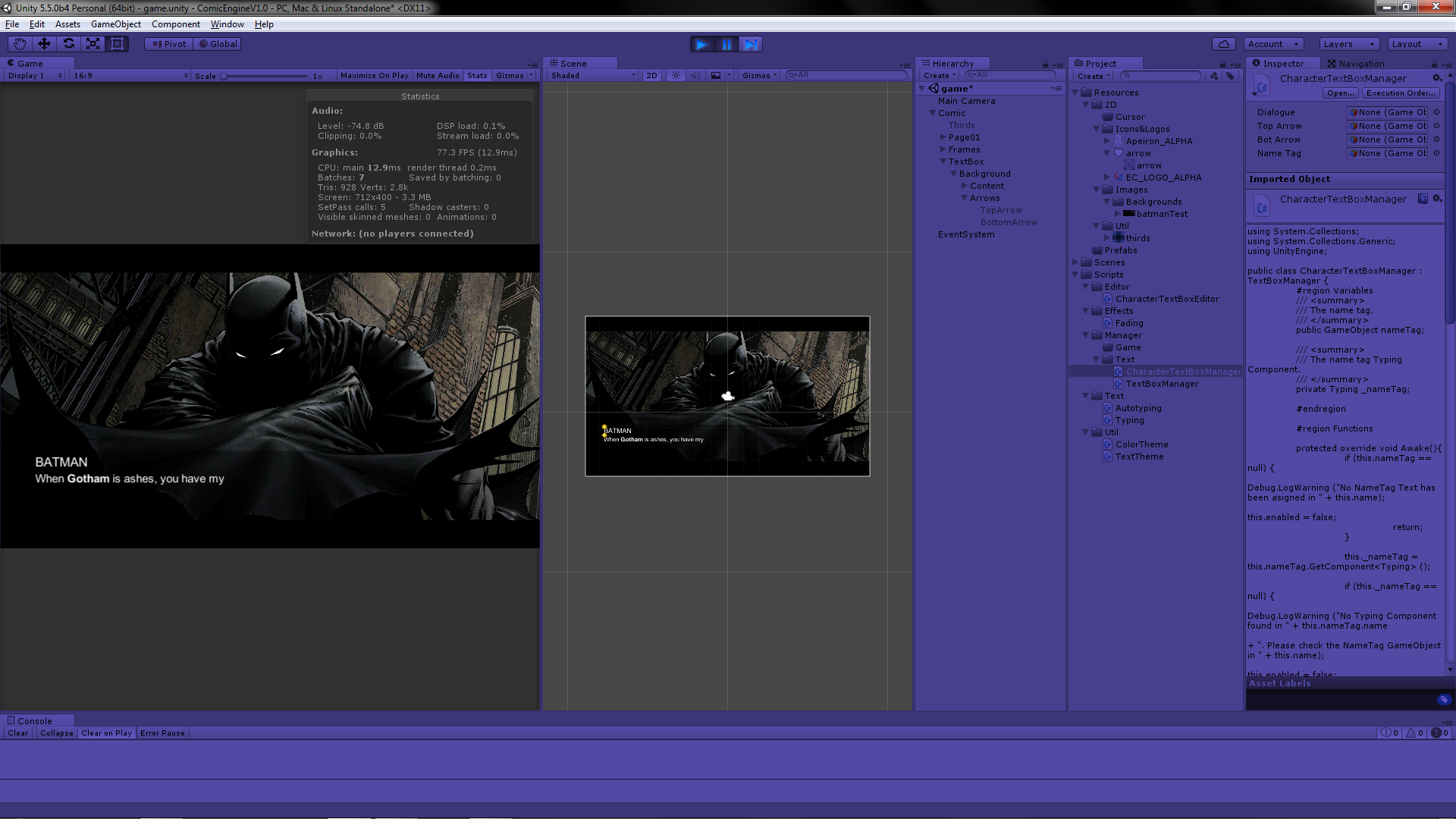Viewport: 1456px width, 819px height.
Task: Click Imported Object help book icon
Action: click(1423, 199)
